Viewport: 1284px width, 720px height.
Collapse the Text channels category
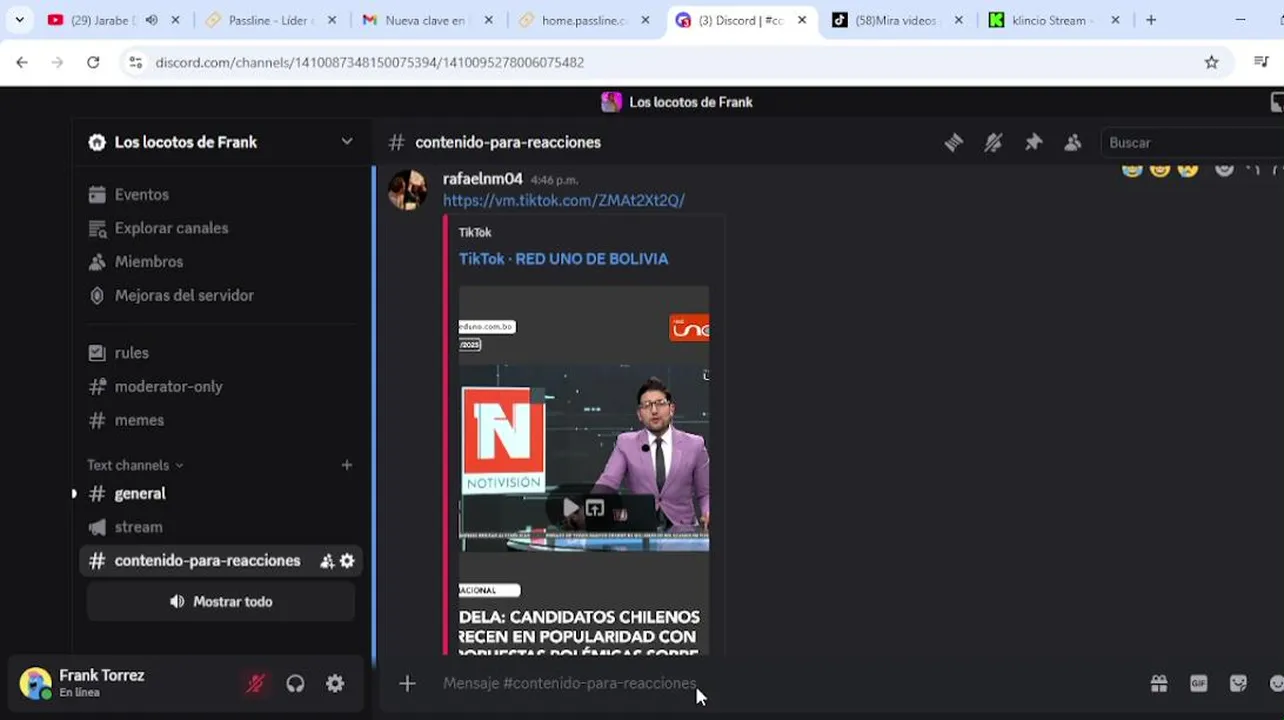[135, 465]
